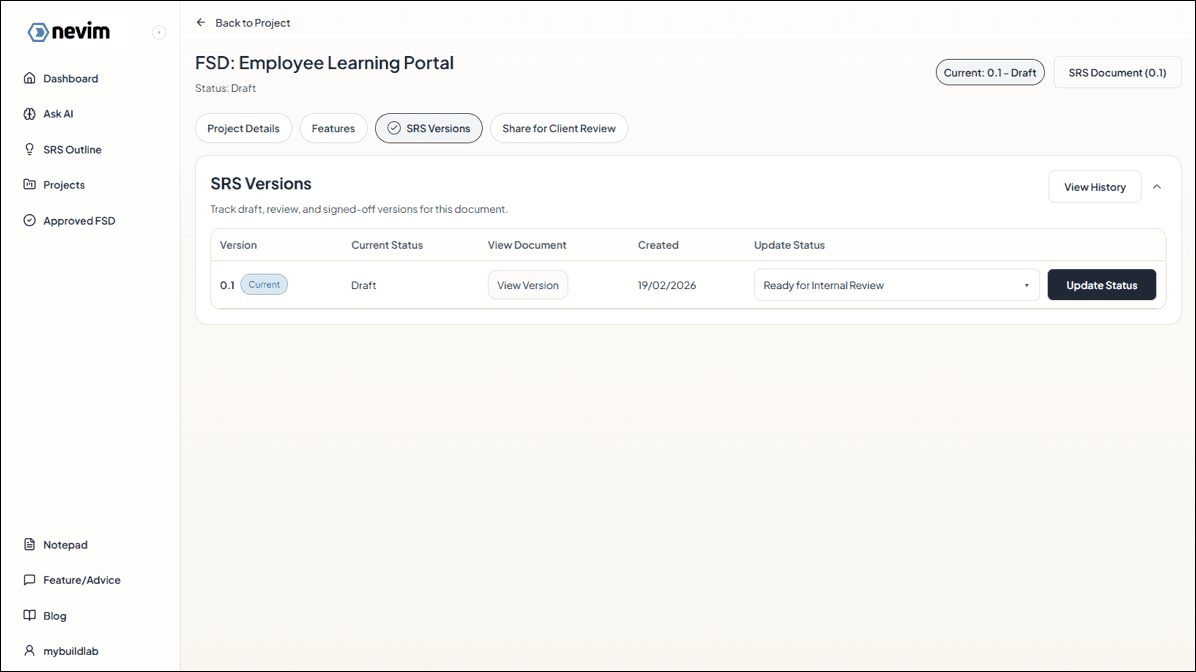Open Approved FSD checkmark icon
The height and width of the screenshot is (672, 1196).
tap(30, 221)
